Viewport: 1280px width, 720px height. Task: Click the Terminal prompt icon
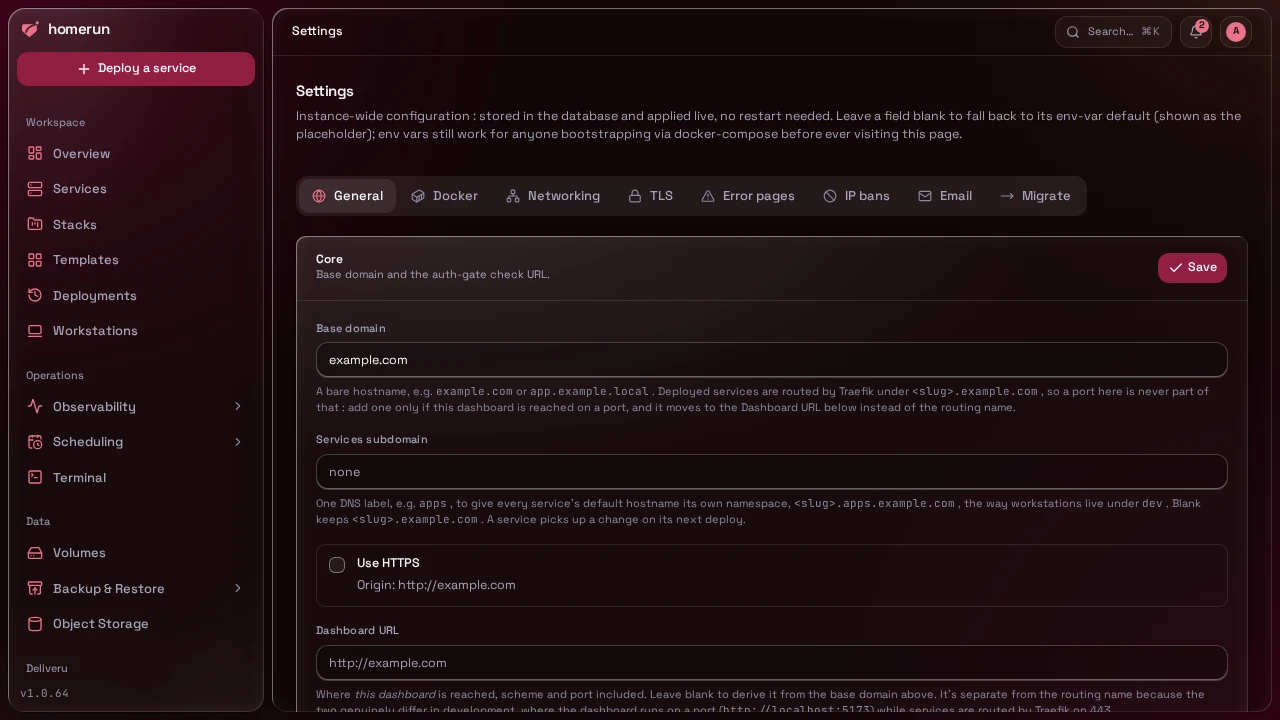(x=35, y=477)
